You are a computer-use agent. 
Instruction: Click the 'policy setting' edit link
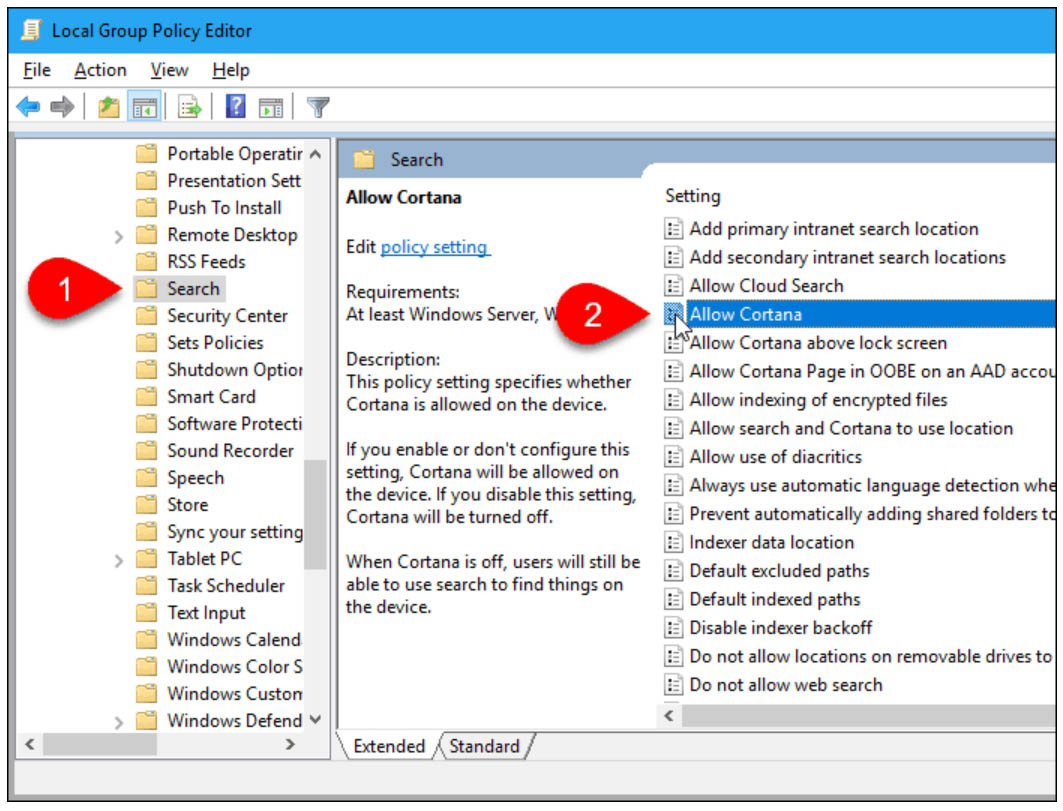(434, 246)
